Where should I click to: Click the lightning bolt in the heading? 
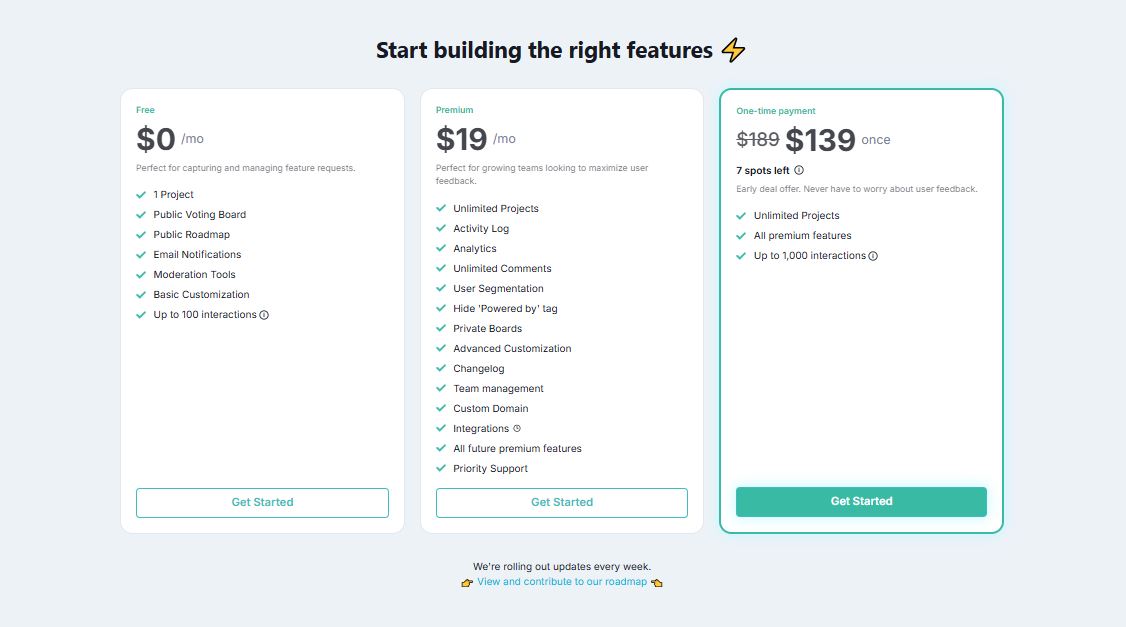pos(731,49)
